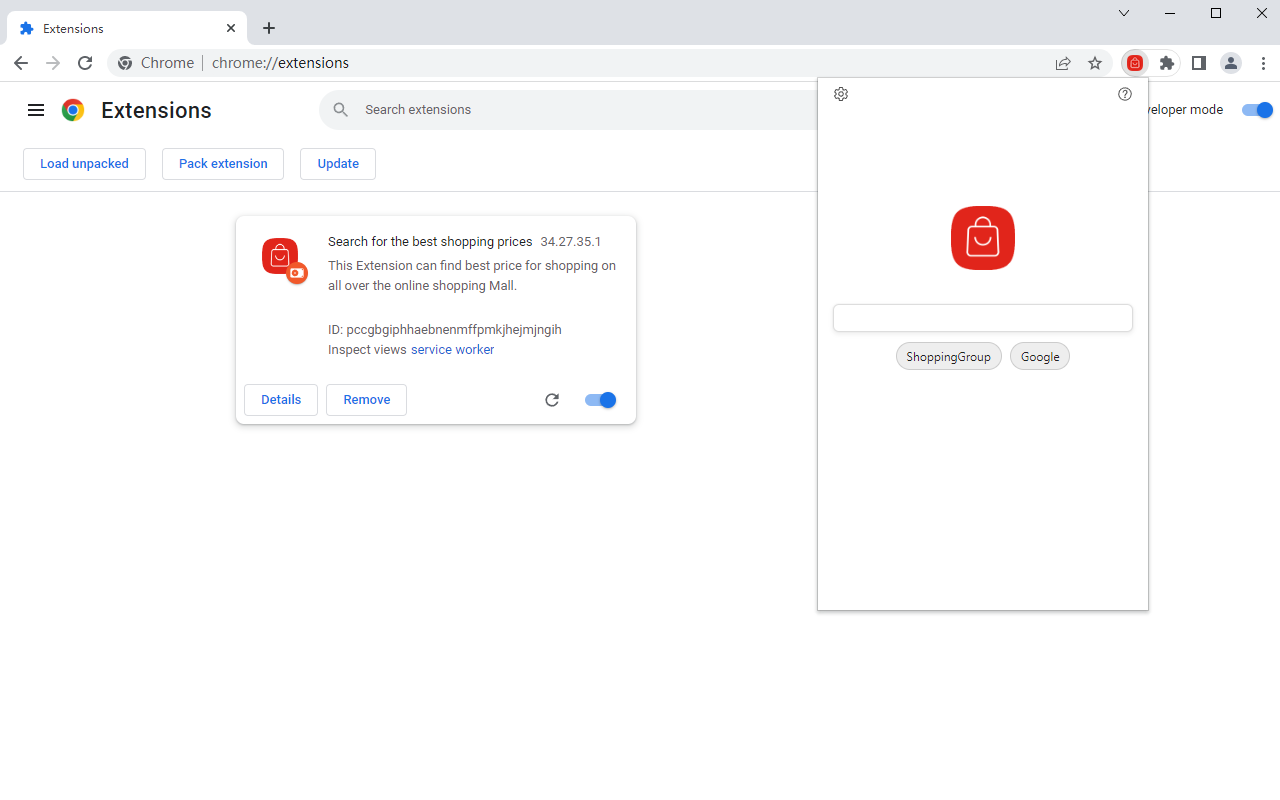Click the extension version 34.27.35.1
Screen dimensions: 1280x800
pos(571,242)
